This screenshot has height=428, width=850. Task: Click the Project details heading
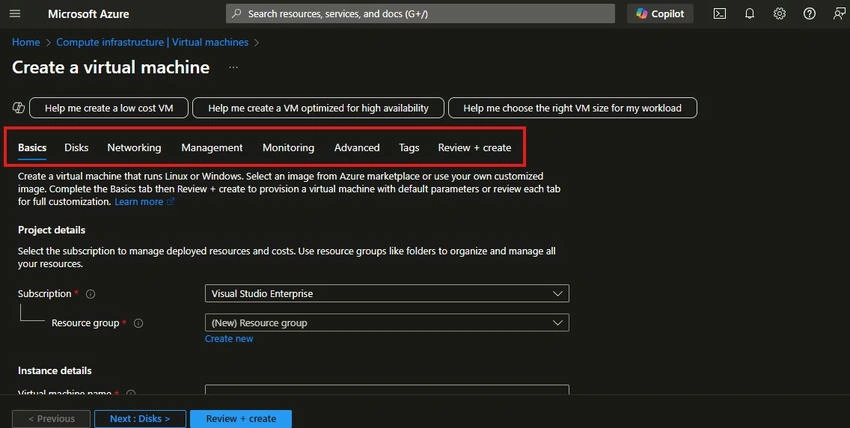(x=51, y=230)
